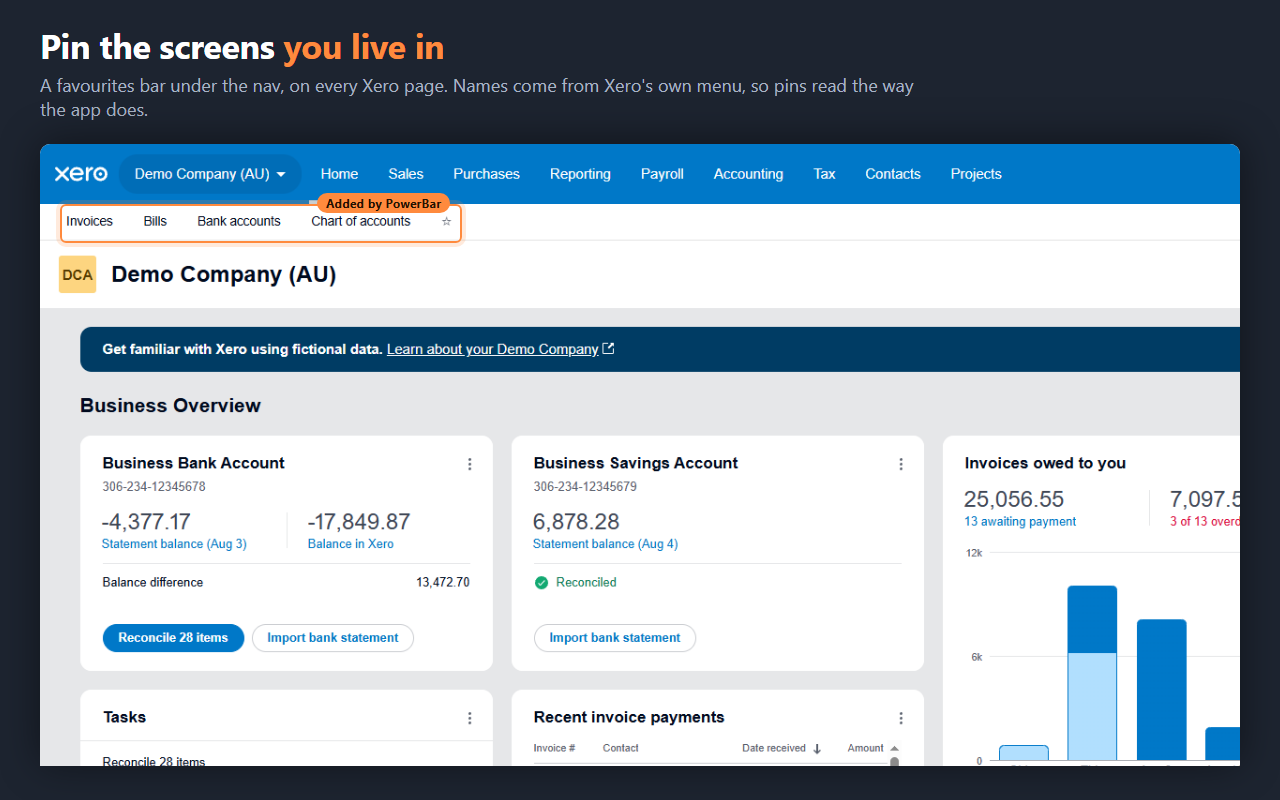Open Balance in Xero link
Screen dimensions: 1280x800
click(351, 544)
